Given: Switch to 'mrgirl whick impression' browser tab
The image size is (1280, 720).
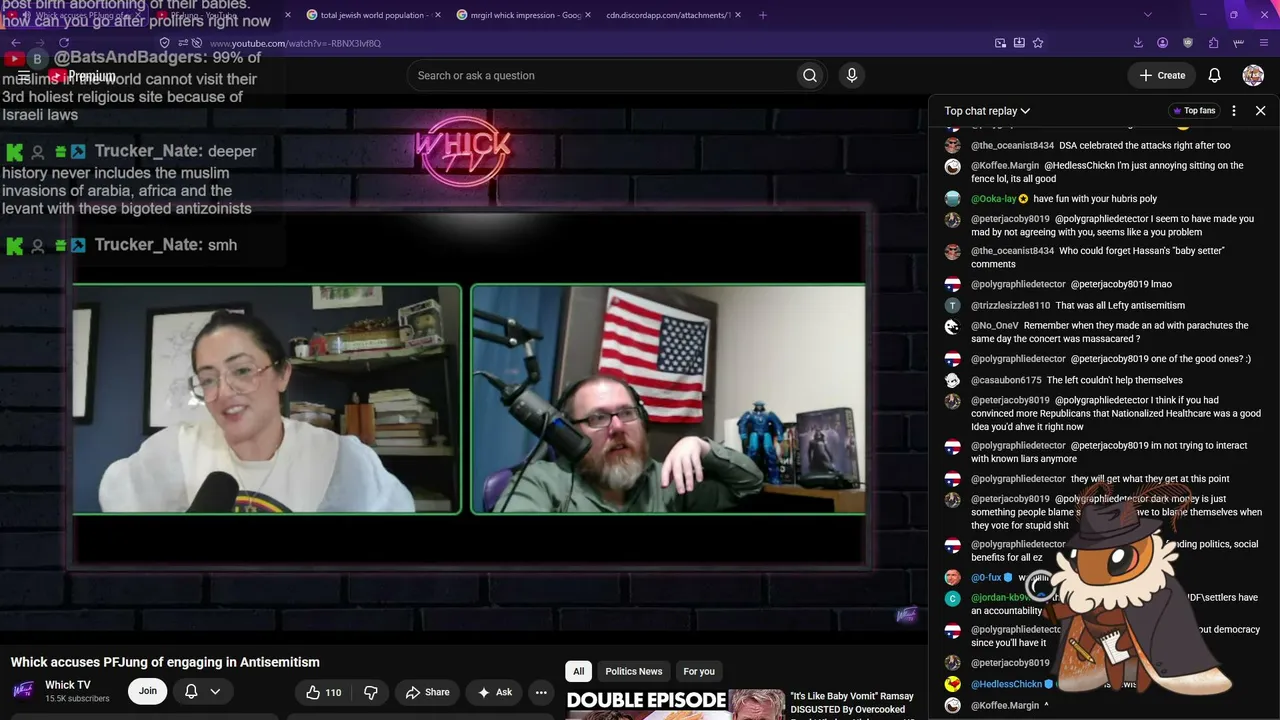Looking at the screenshot, I should tap(518, 15).
